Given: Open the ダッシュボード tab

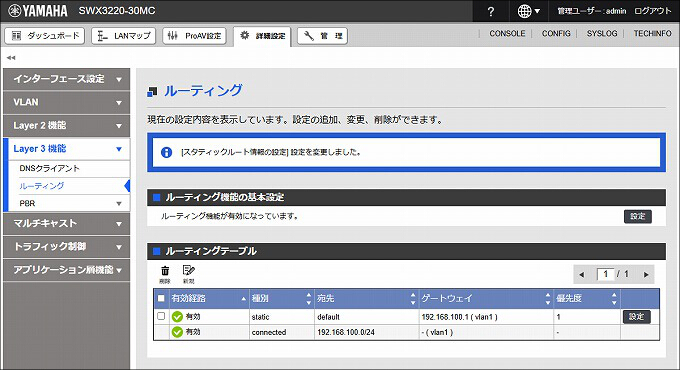Looking at the screenshot, I should pyautogui.click(x=45, y=36).
